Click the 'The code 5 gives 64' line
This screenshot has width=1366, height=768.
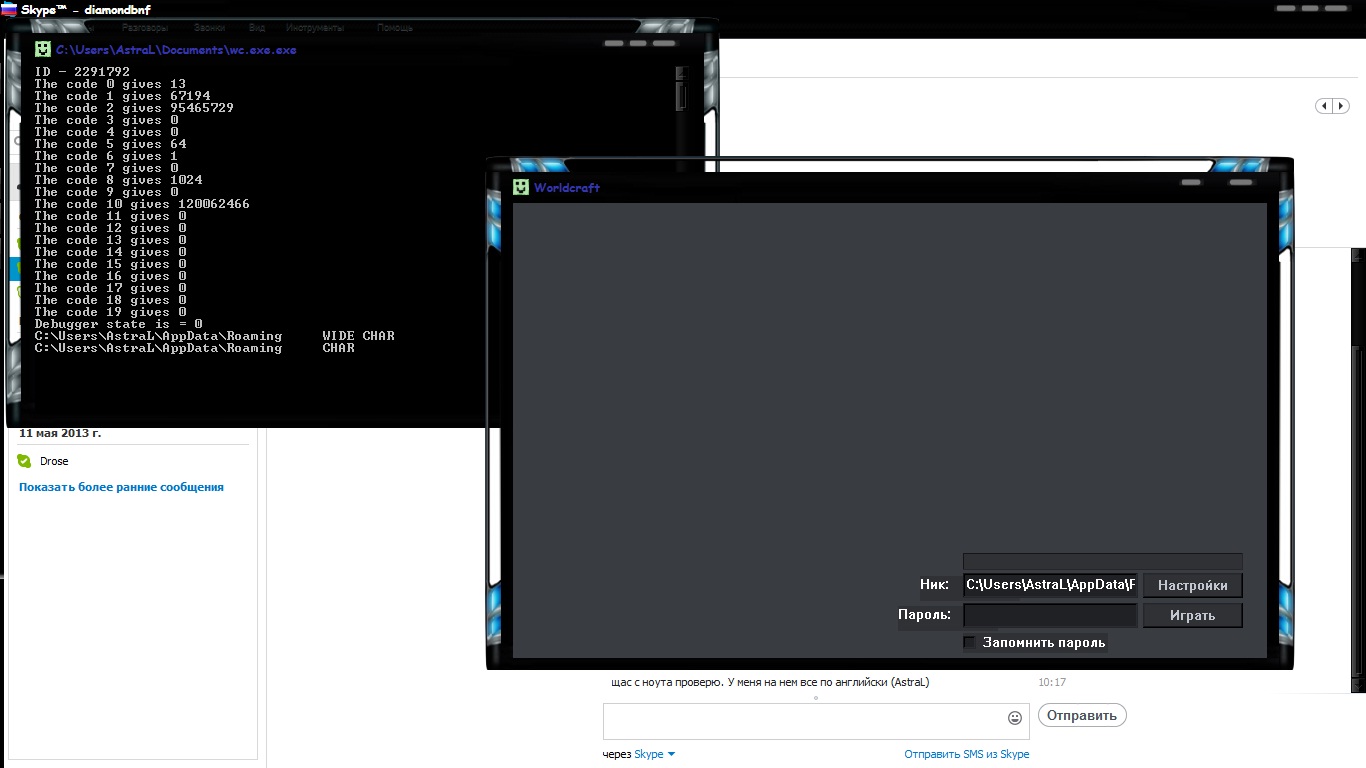pos(110,144)
